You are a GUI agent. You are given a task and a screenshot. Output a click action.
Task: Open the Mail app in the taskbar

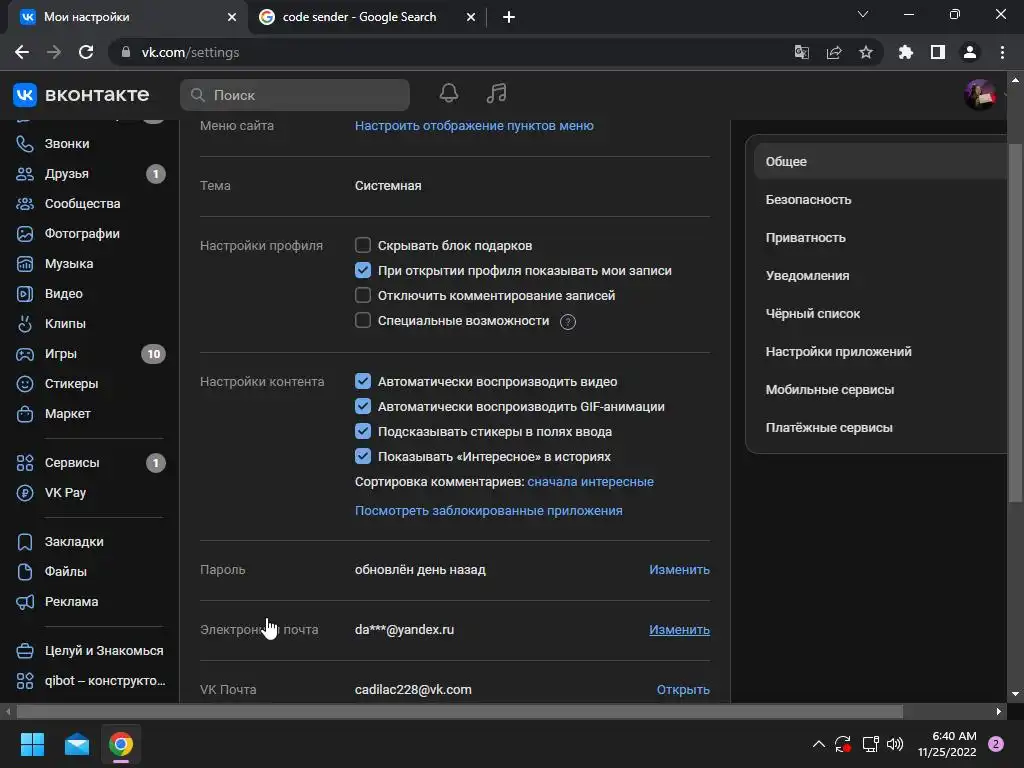coord(77,744)
